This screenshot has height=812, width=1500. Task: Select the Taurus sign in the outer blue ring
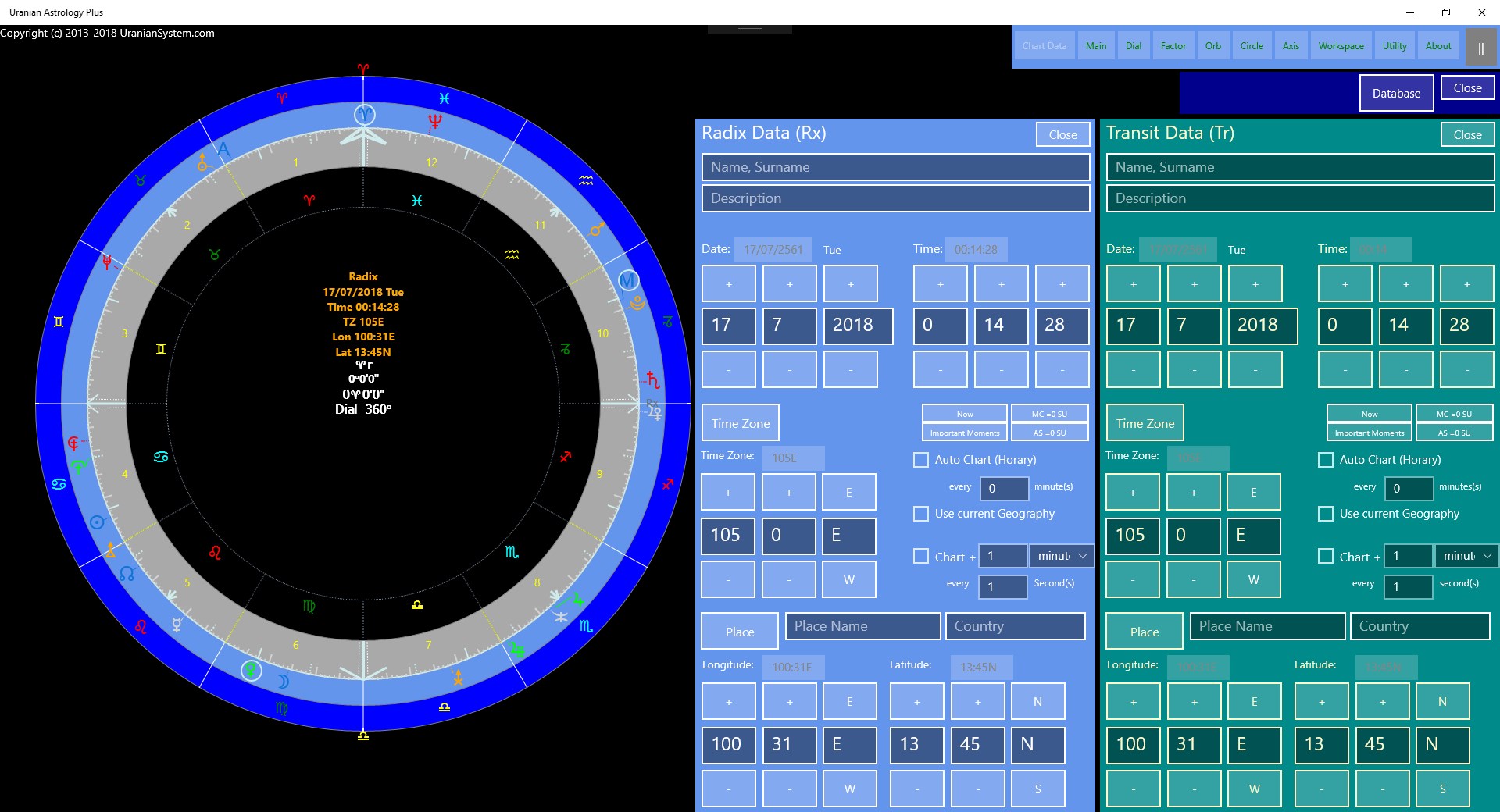point(141,180)
